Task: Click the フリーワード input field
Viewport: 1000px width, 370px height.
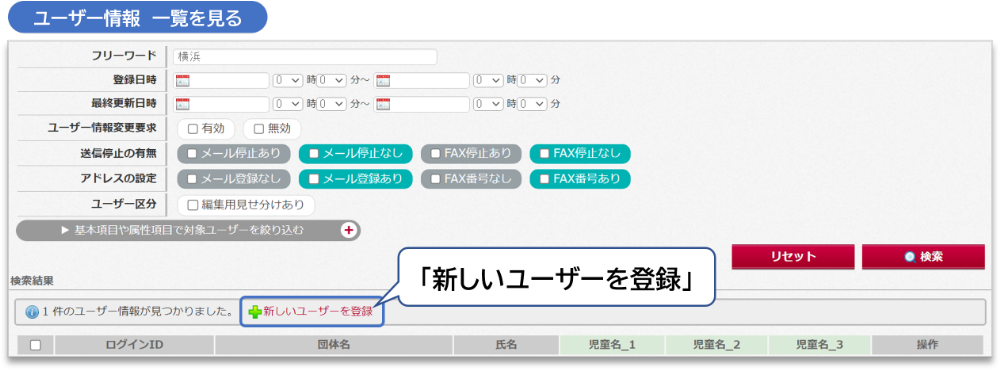Action: tap(305, 57)
